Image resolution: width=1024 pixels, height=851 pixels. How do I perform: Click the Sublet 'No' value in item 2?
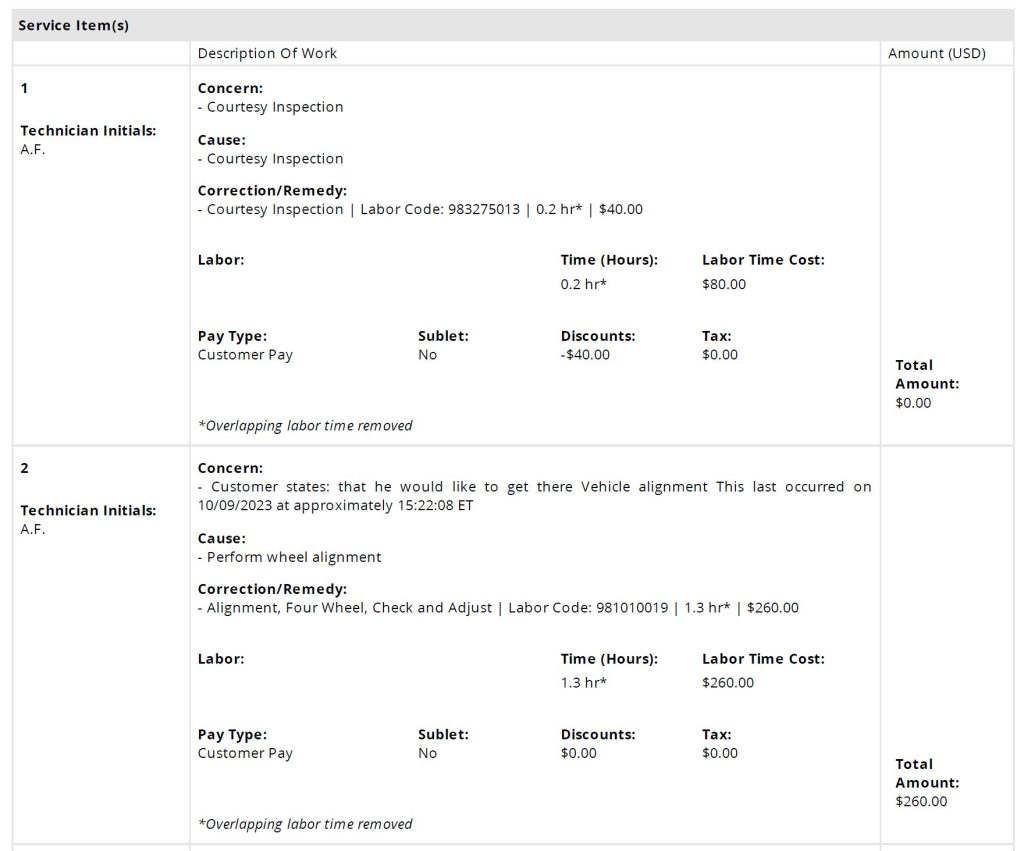[427, 753]
